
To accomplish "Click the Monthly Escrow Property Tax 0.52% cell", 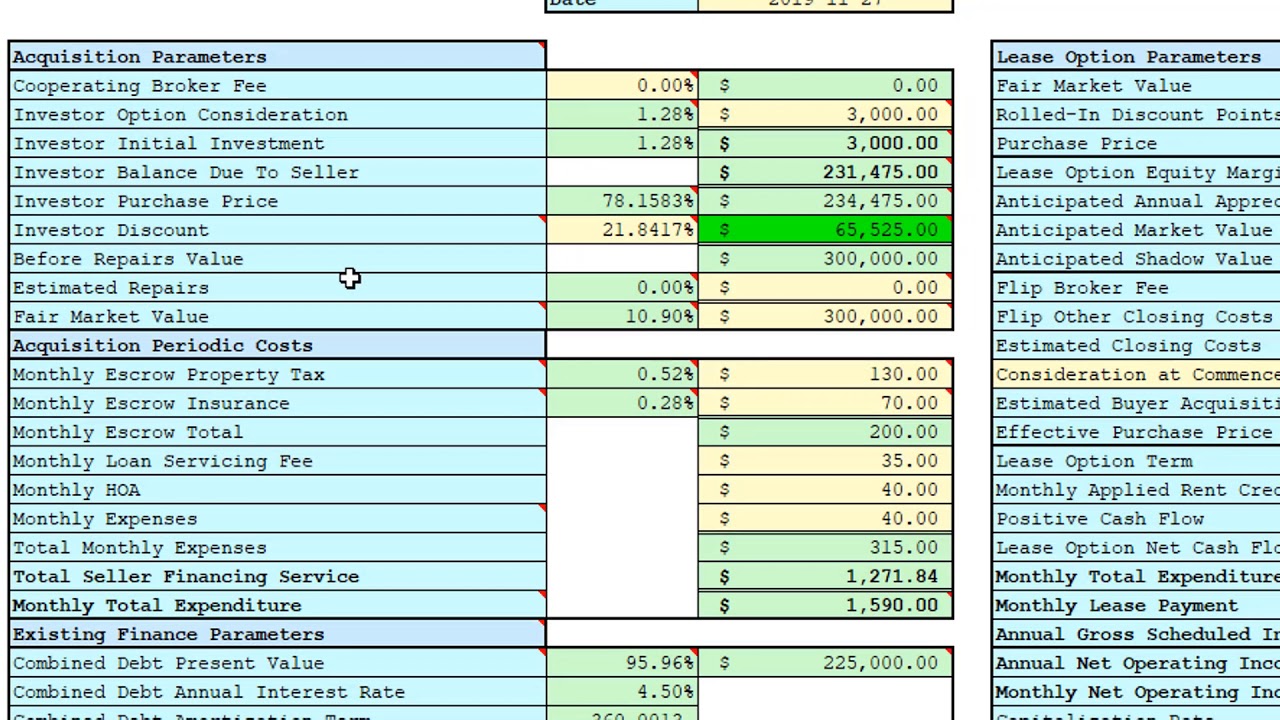I will [x=622, y=374].
